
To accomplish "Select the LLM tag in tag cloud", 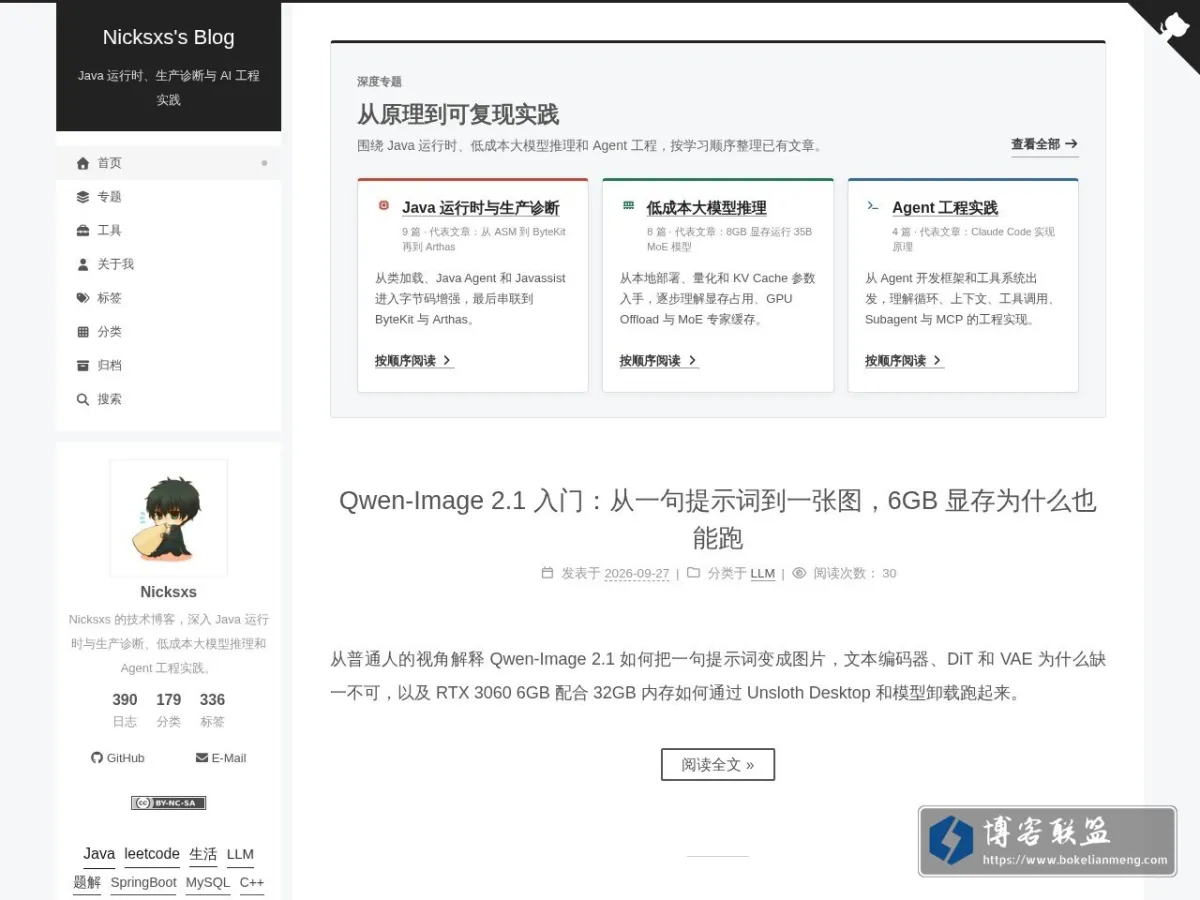I will coord(240,854).
